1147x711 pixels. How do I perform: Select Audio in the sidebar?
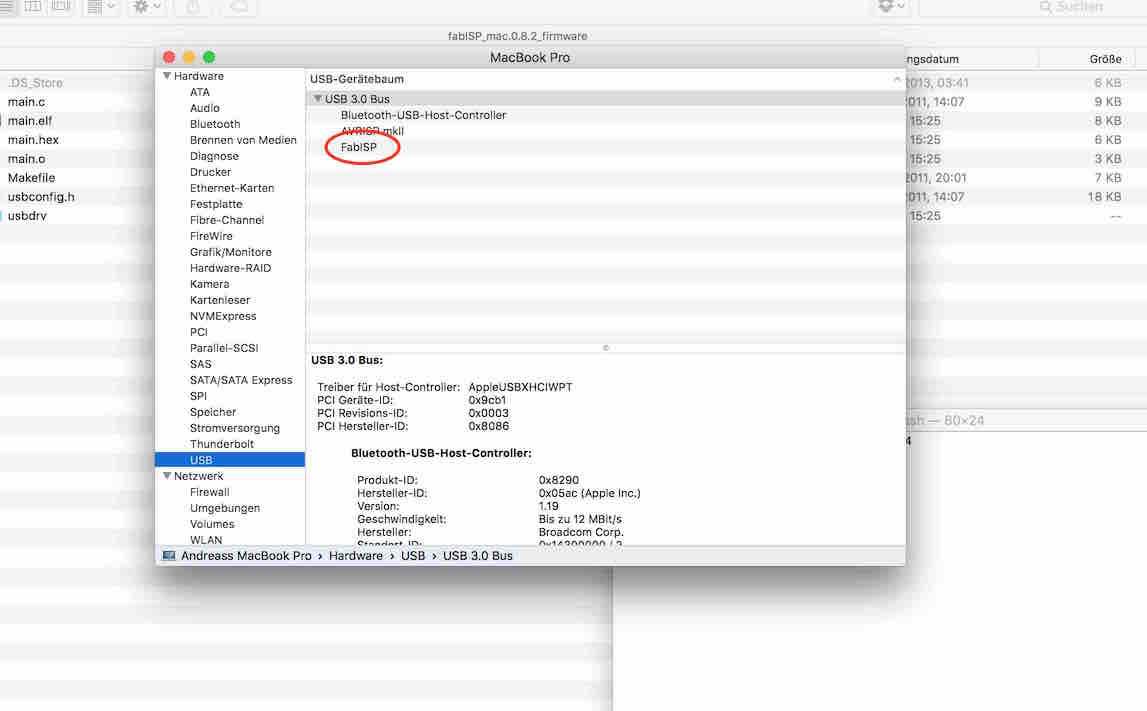(x=205, y=108)
